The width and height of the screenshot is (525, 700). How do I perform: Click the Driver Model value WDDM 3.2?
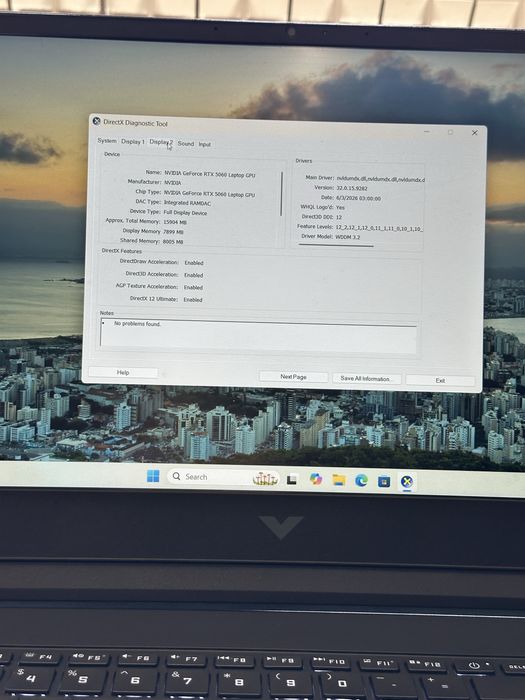coord(347,237)
